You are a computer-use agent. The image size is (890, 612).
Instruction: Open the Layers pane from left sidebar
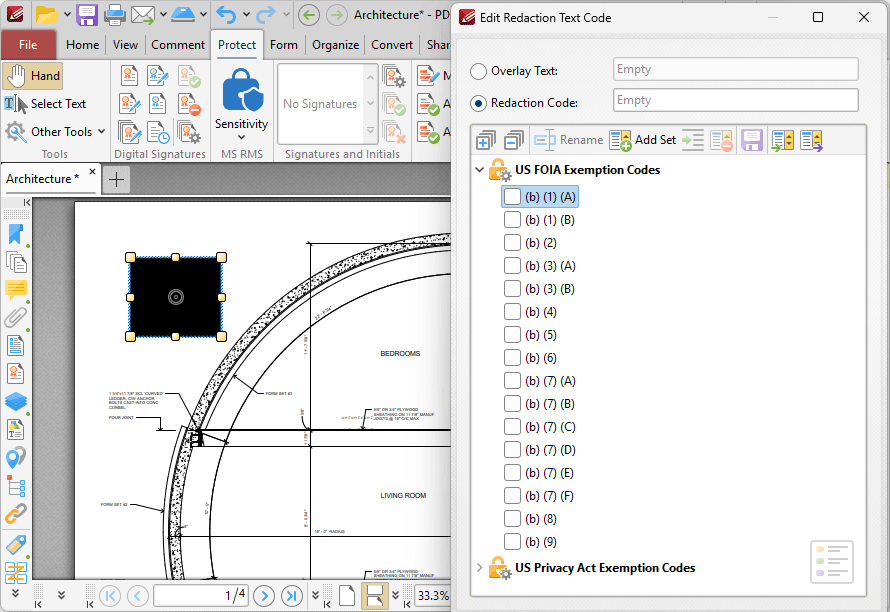pyautogui.click(x=16, y=401)
